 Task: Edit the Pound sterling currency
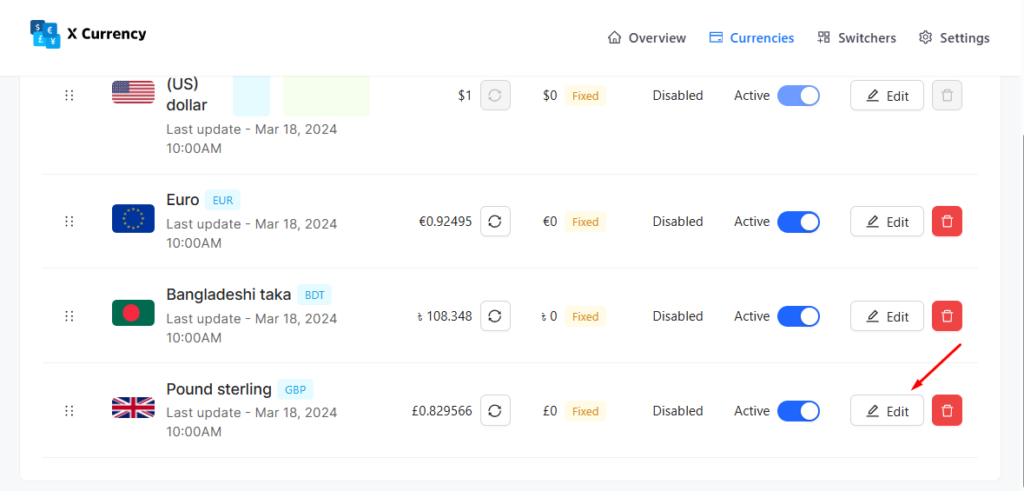pos(887,410)
